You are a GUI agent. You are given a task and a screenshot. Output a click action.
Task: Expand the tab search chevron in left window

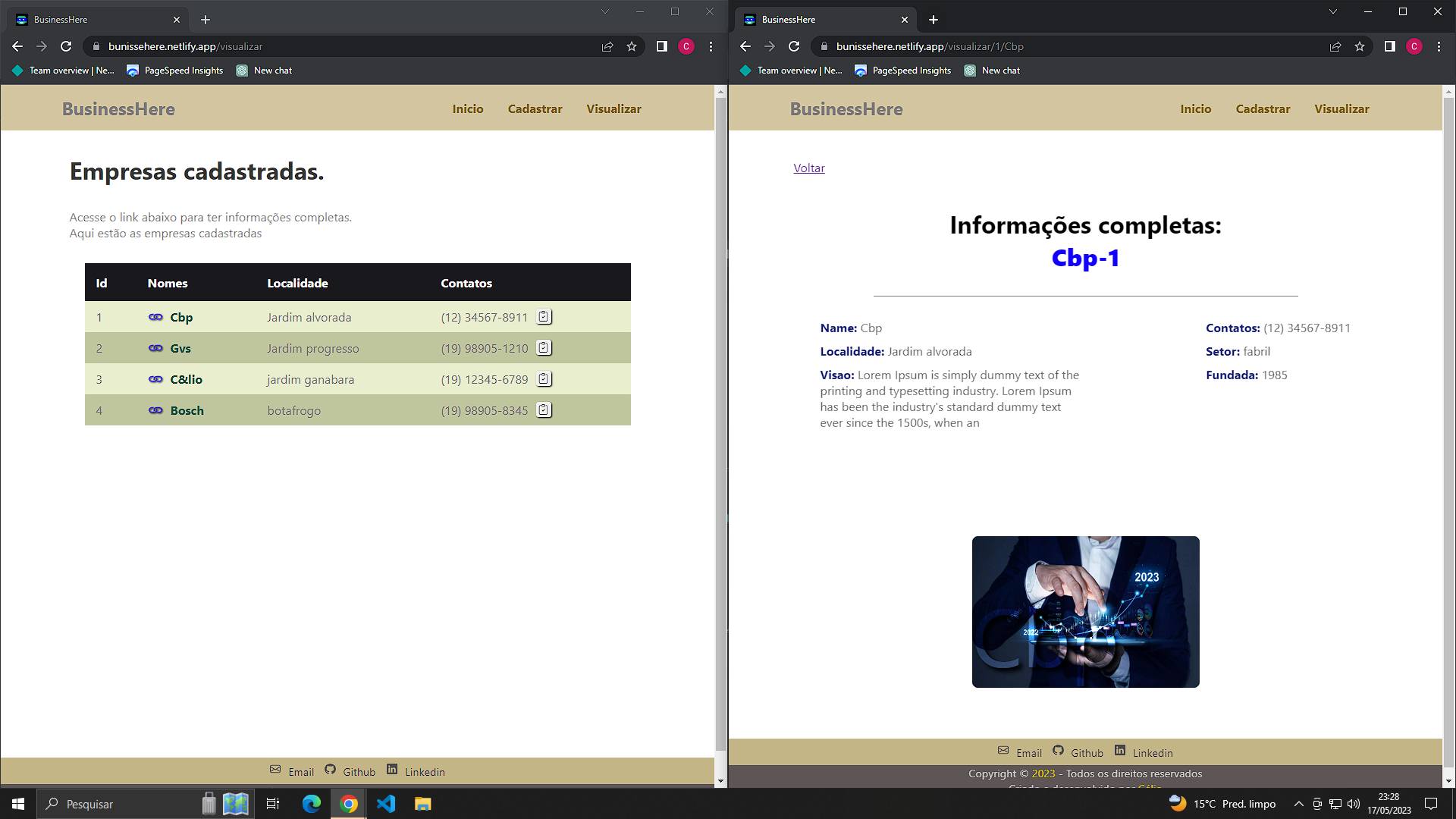pos(605,11)
